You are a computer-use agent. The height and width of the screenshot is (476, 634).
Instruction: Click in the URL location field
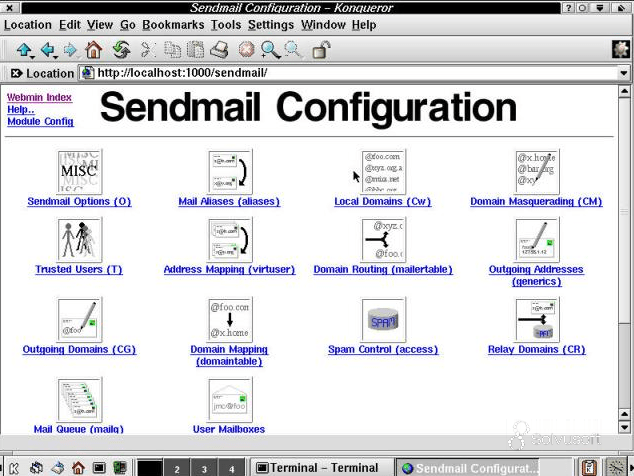pos(350,73)
